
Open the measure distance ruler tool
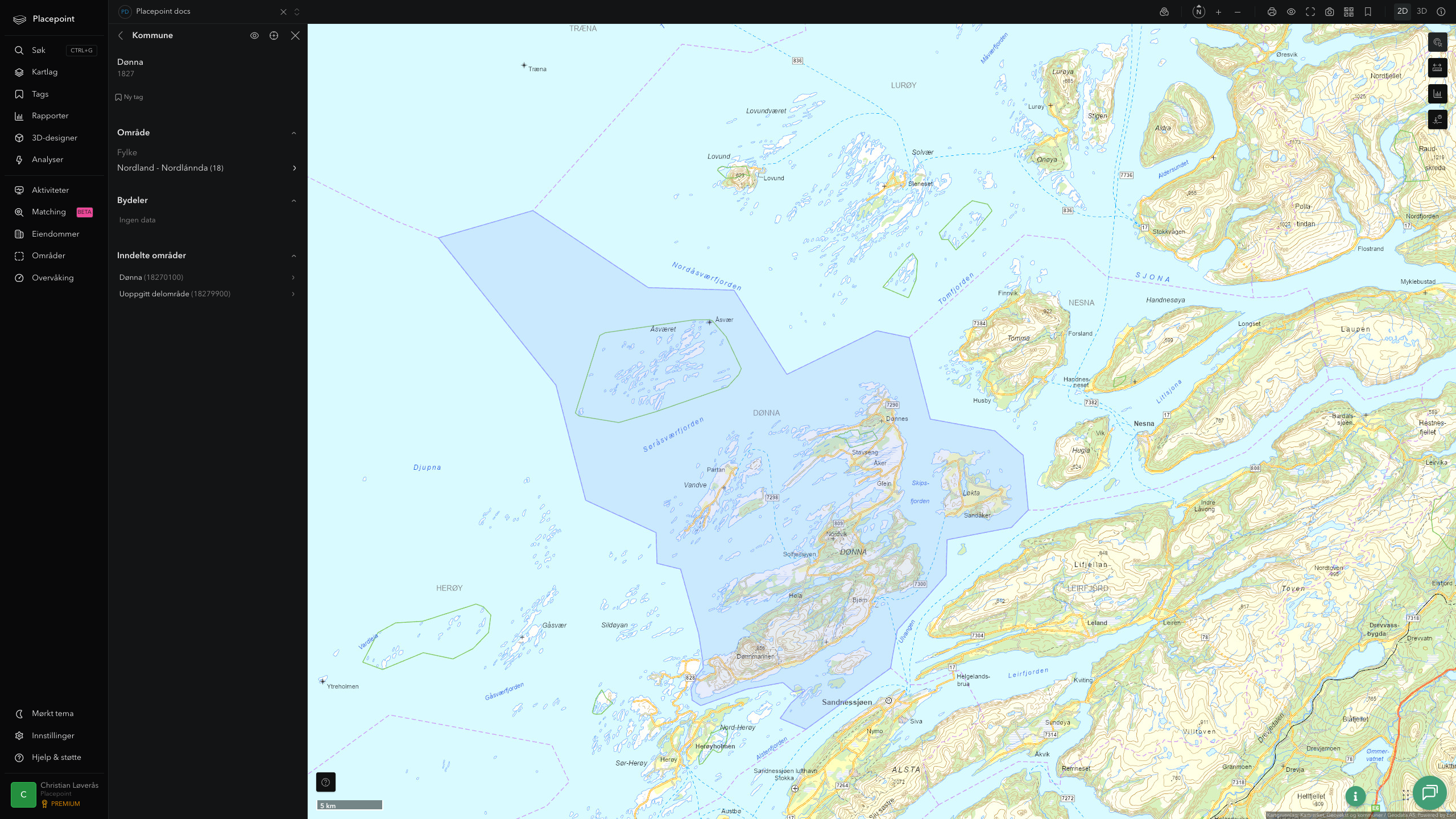1437,68
